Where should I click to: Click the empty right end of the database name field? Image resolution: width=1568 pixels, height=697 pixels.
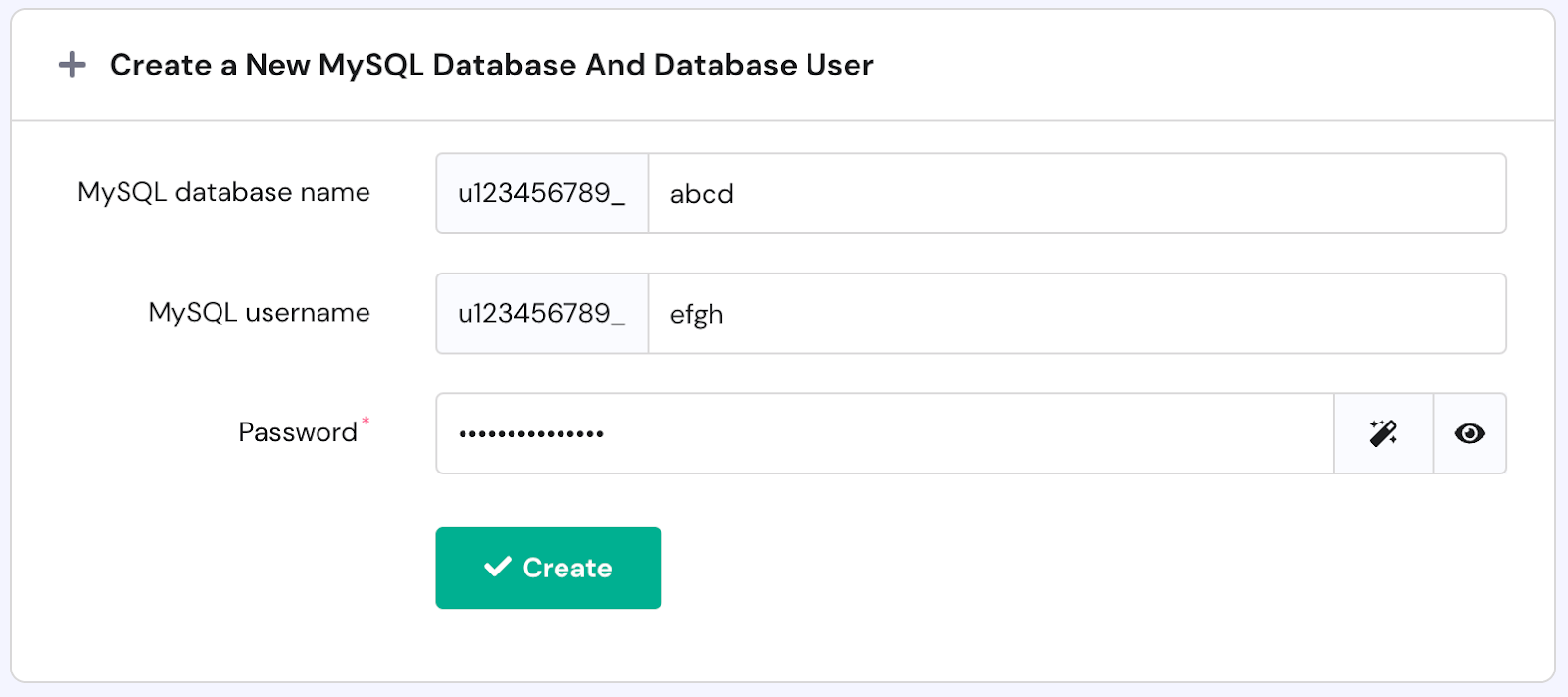[1421, 193]
